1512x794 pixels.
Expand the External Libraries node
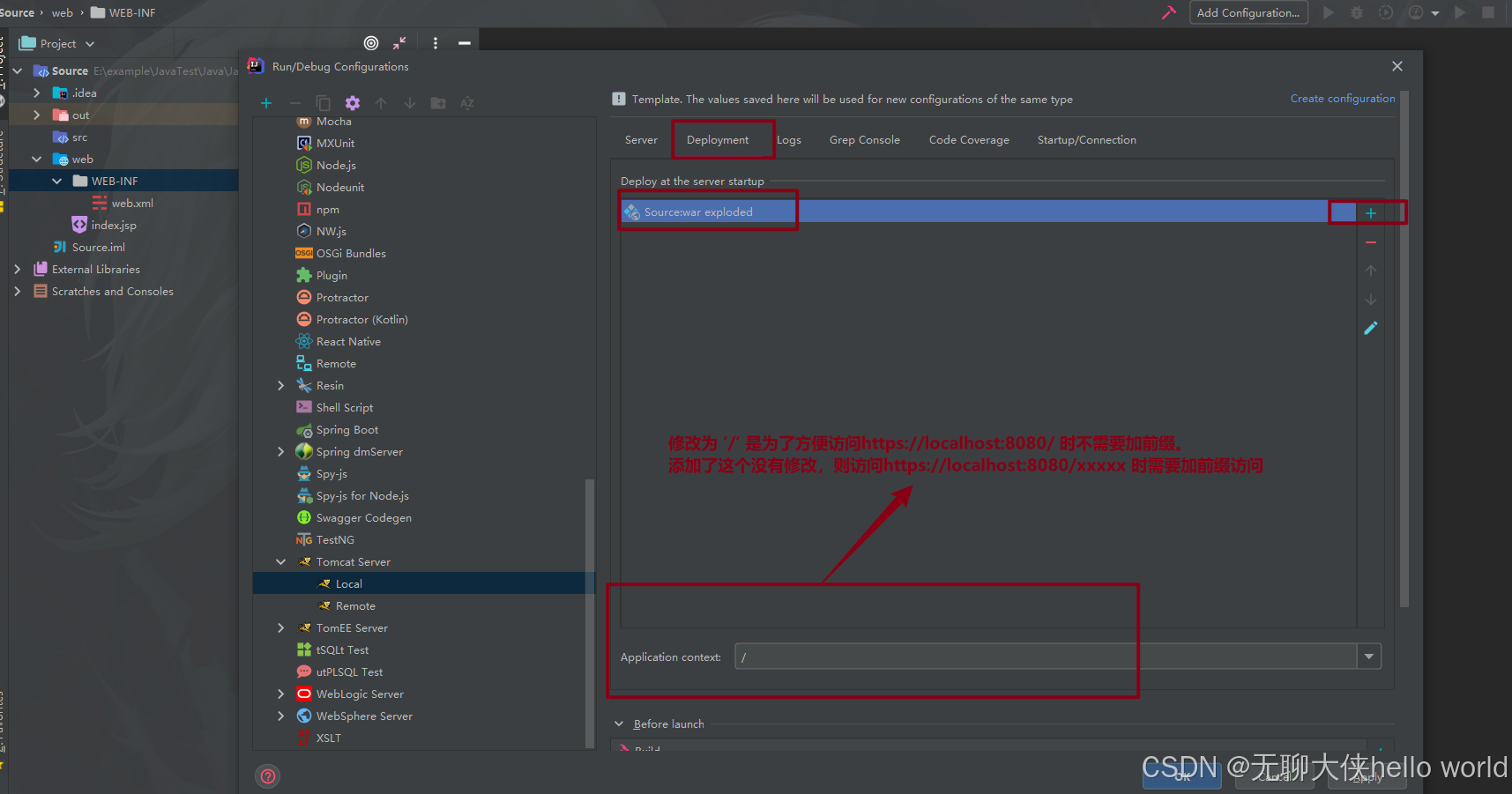(17, 270)
